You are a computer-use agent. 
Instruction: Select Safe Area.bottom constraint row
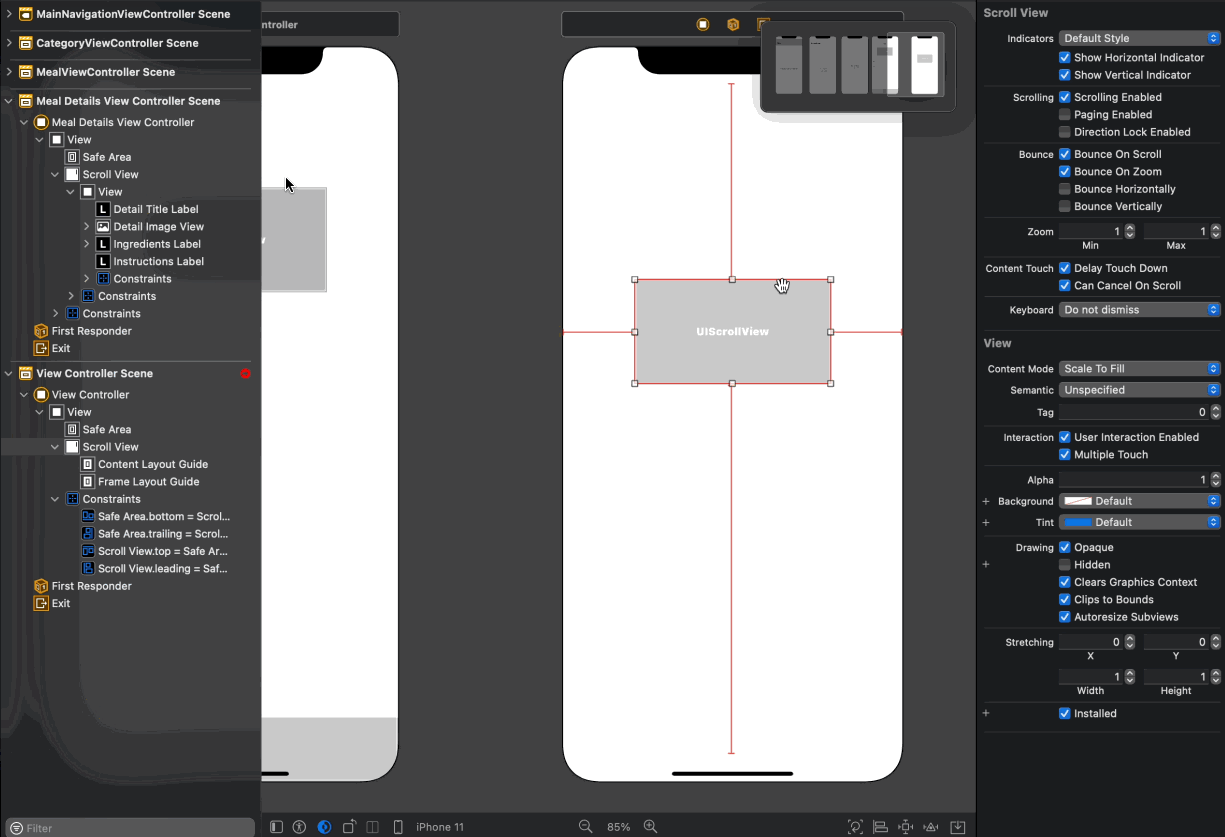(x=164, y=516)
